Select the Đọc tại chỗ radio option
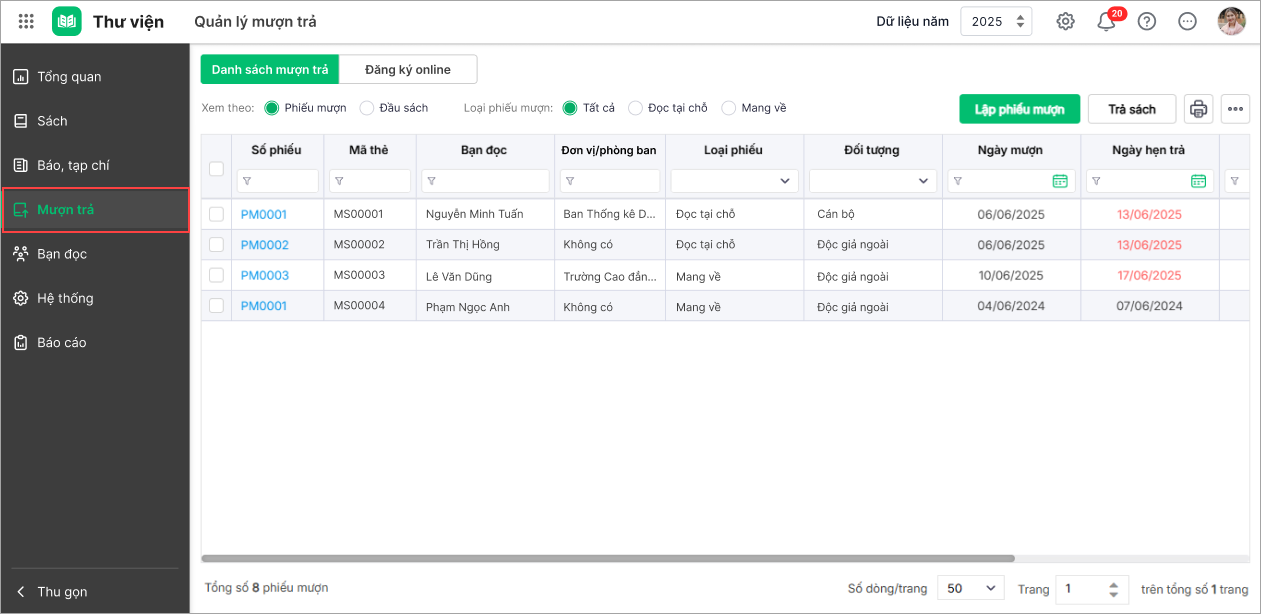This screenshot has height=614, width=1261. coord(635,108)
